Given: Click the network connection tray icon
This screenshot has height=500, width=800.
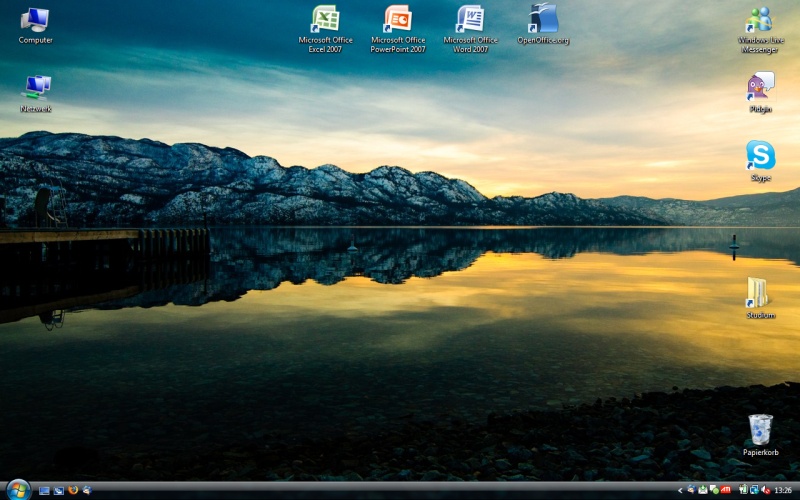Looking at the screenshot, I should coord(753,490).
